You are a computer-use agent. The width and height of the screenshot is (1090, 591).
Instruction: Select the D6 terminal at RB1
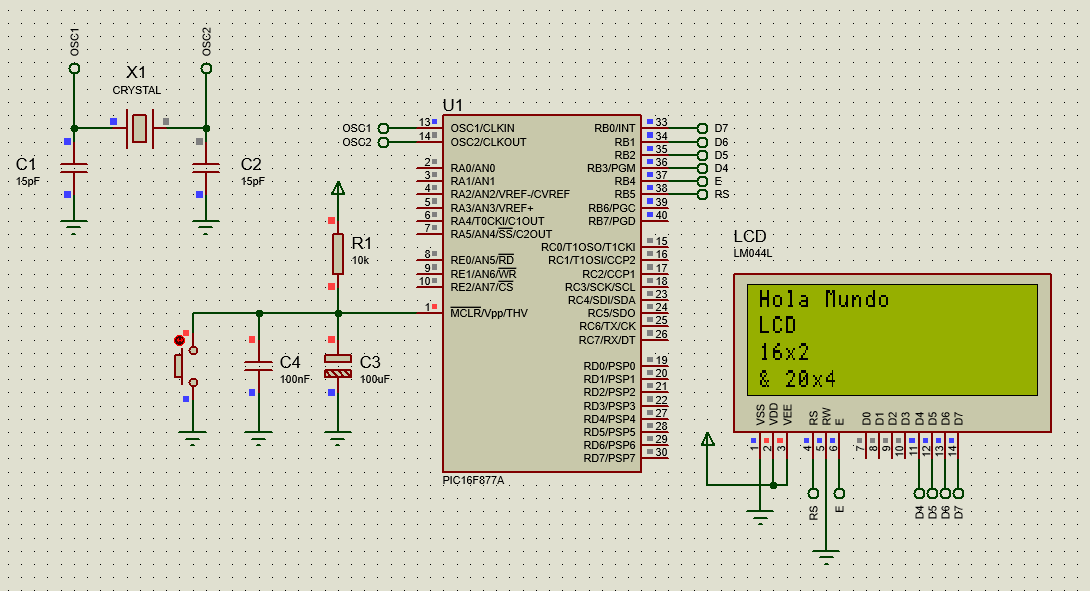(x=702, y=142)
